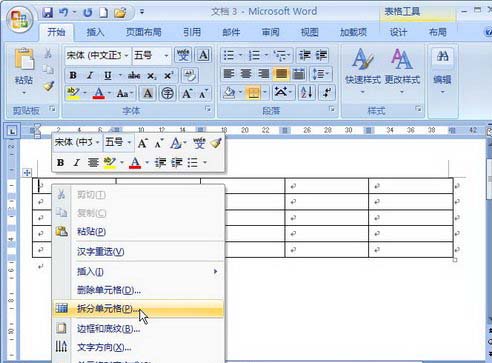The image size is (492, 363).
Task: Open the ribbon font name dropdown
Action: tap(126, 55)
